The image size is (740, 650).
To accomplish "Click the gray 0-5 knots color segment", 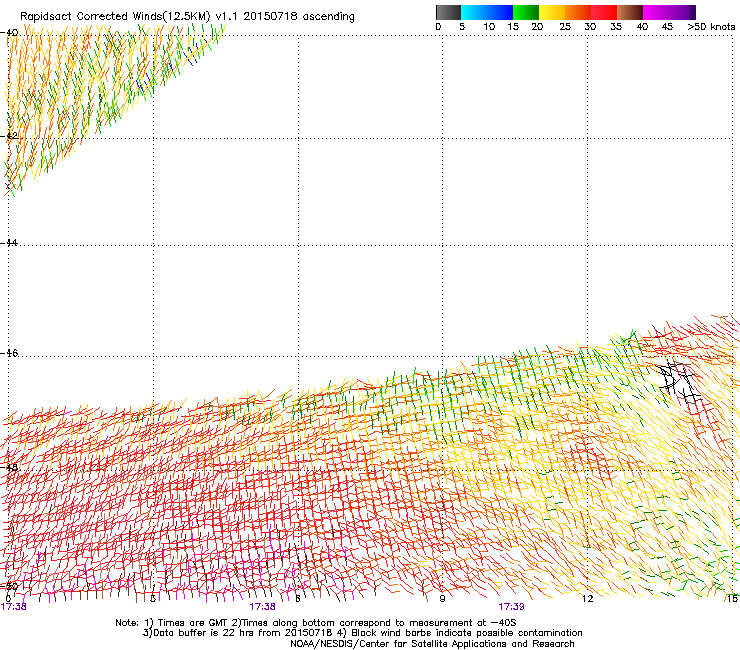I will point(448,12).
